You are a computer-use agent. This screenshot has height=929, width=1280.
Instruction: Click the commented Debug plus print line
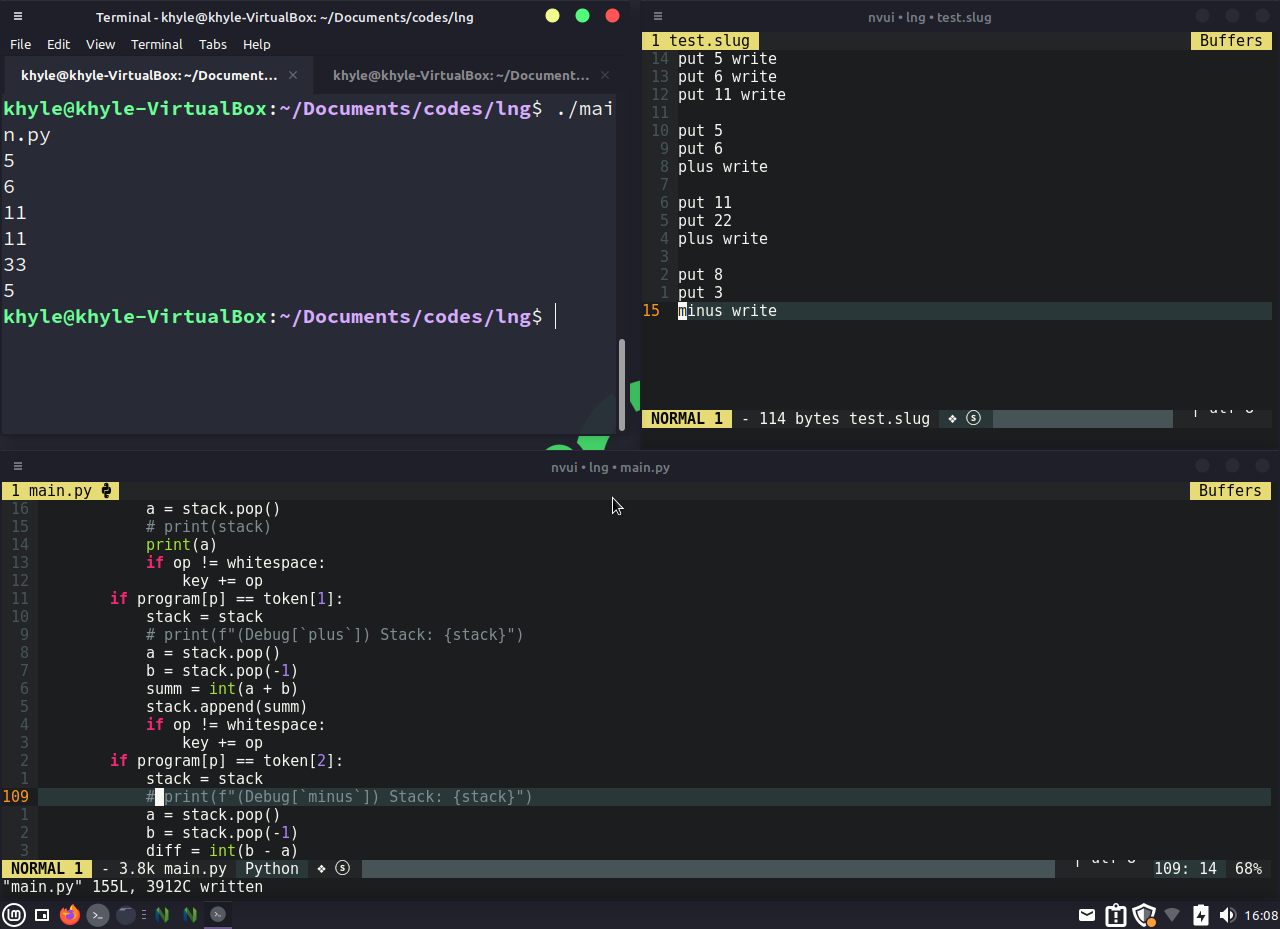(x=335, y=635)
